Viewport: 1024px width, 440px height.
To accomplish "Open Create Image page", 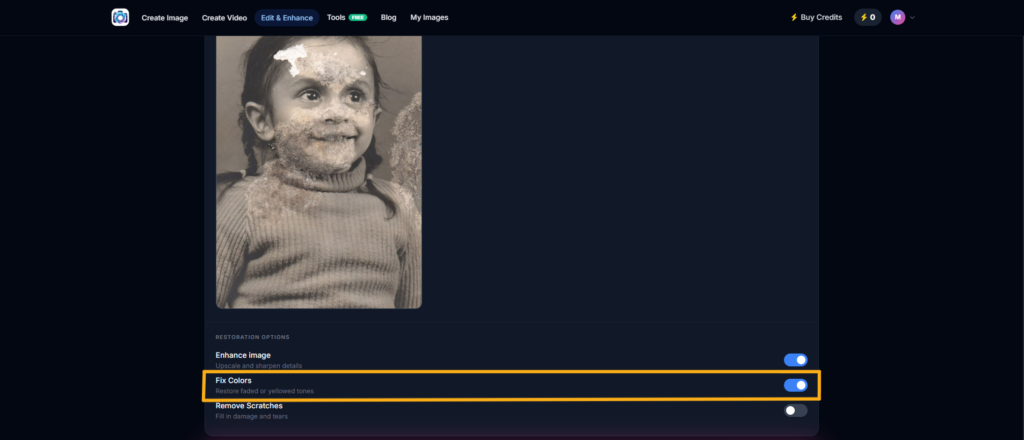I will coord(165,18).
